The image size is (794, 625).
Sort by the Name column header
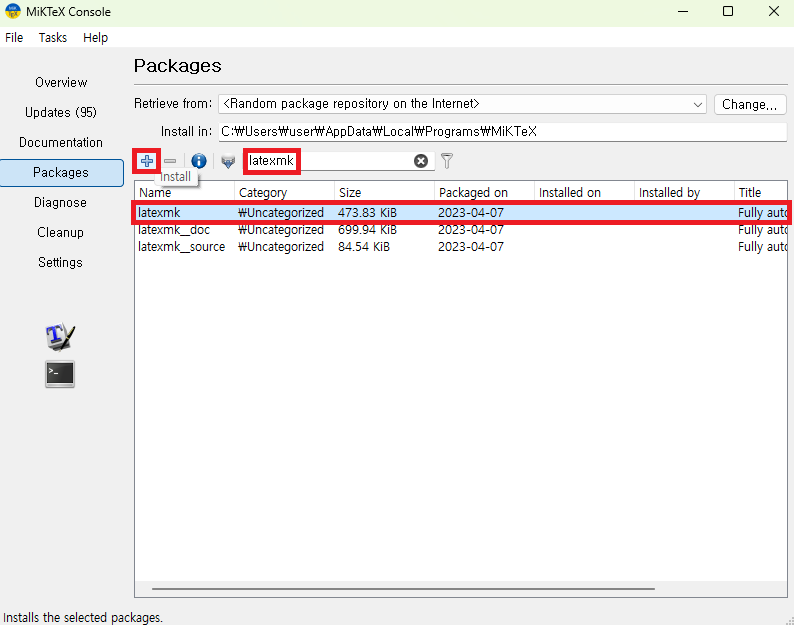point(184,192)
